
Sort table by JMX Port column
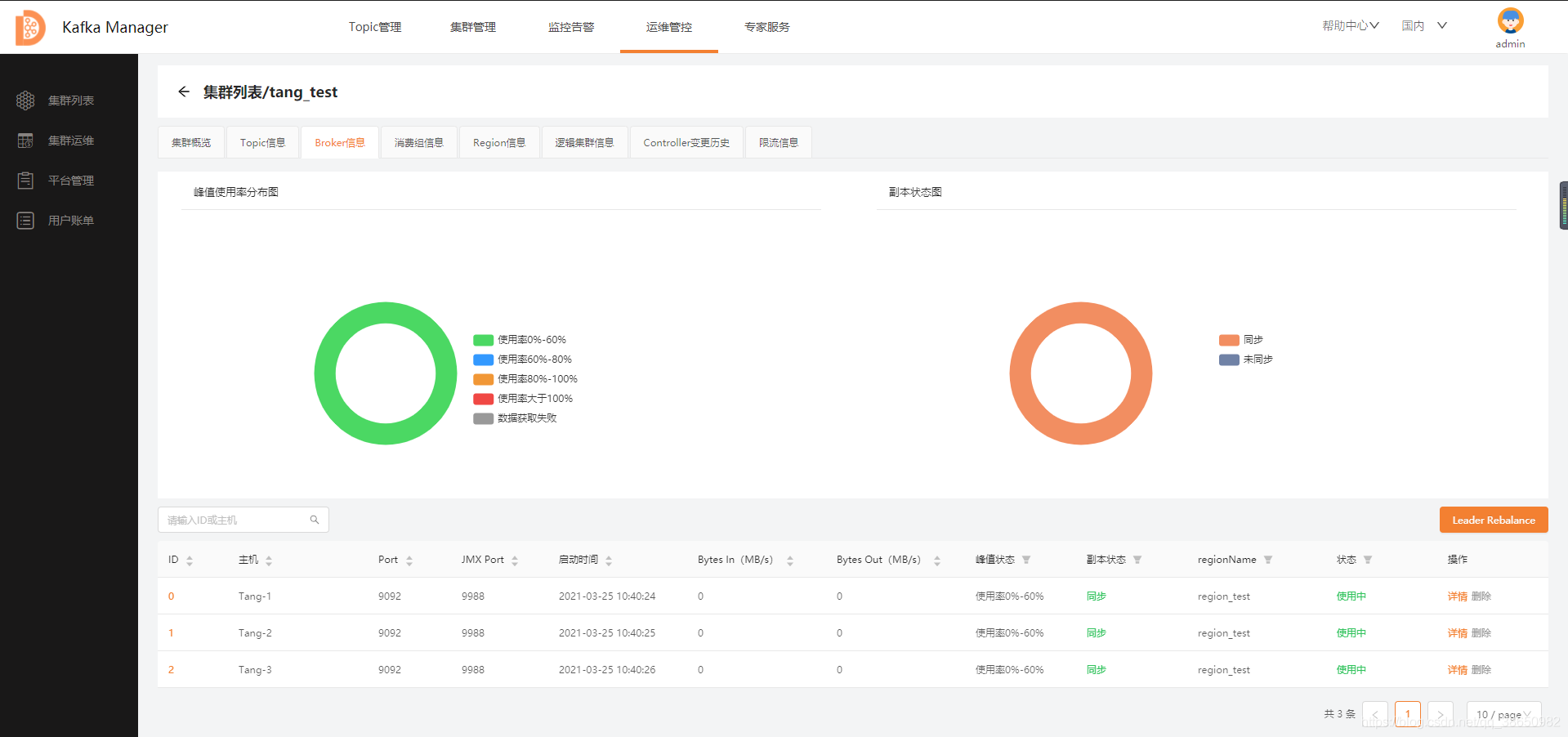click(515, 561)
